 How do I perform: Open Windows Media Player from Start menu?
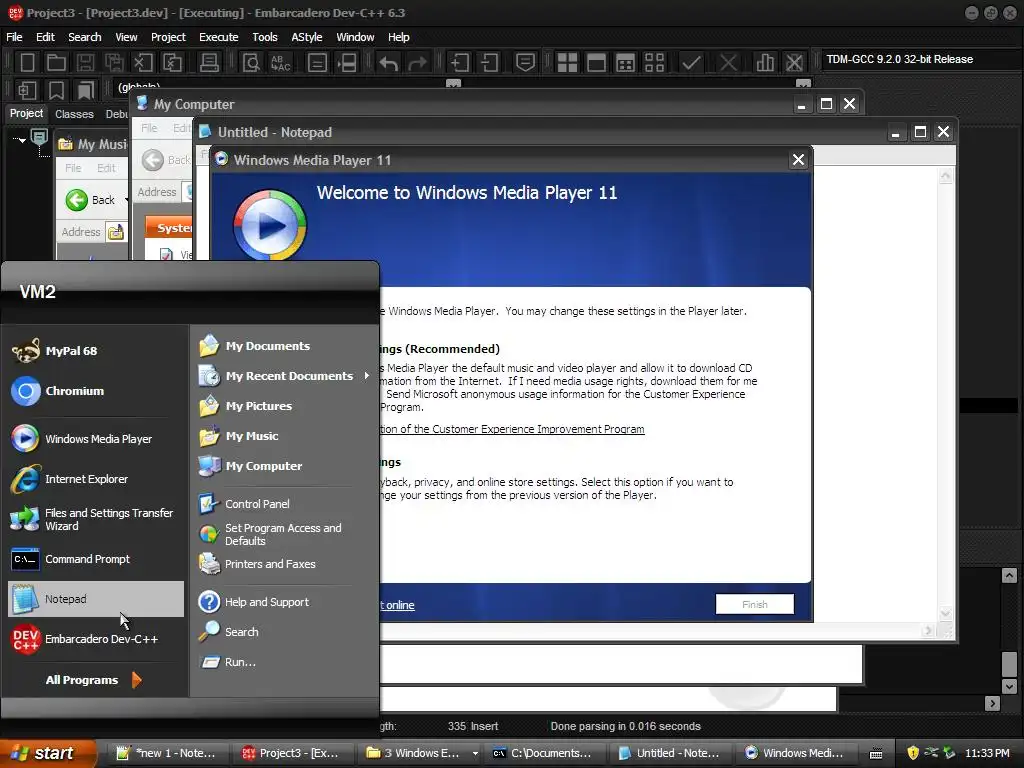coord(96,439)
